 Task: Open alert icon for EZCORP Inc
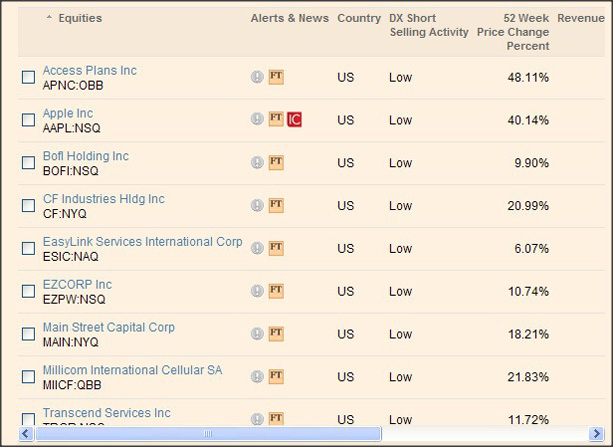coord(257,291)
